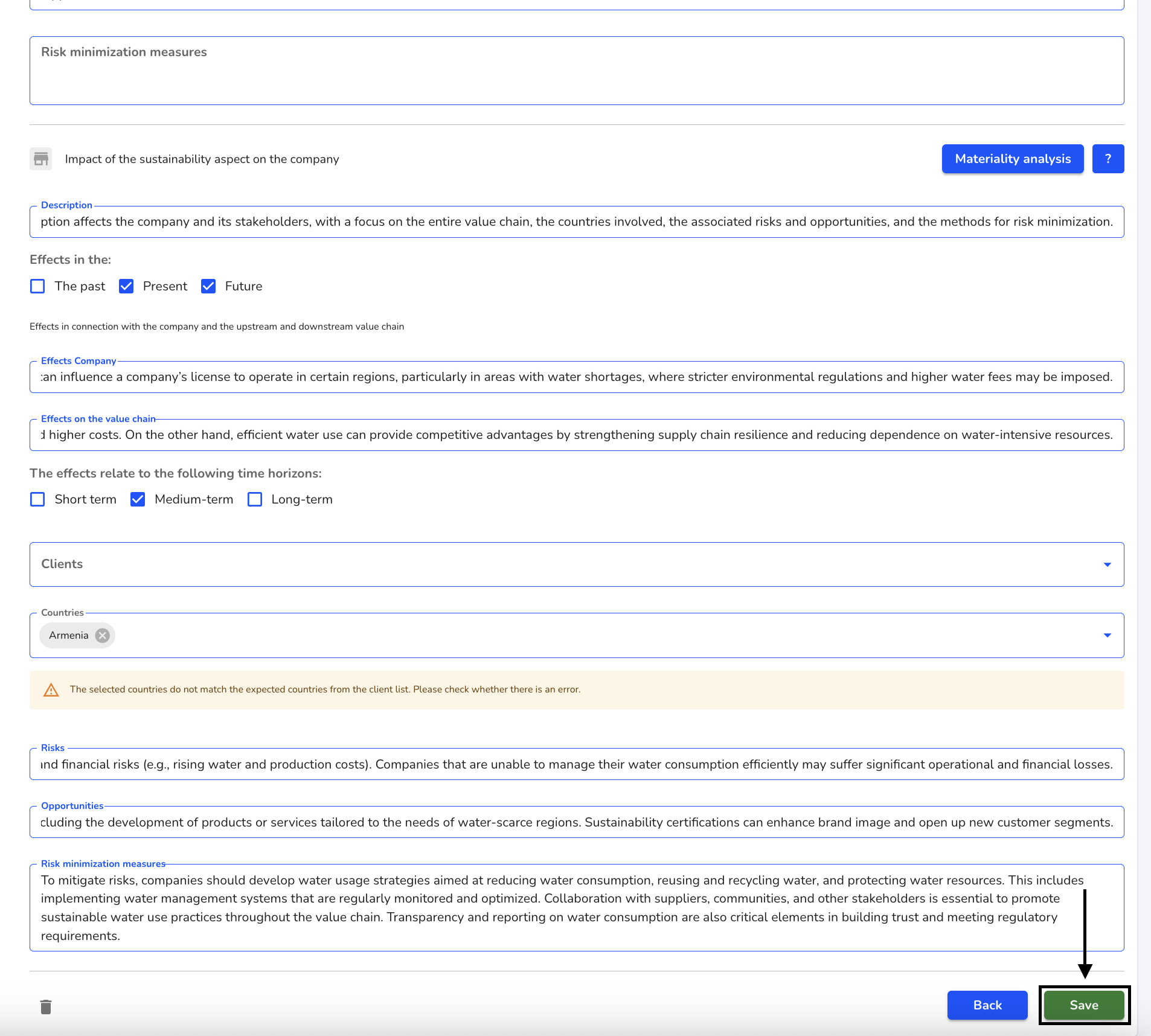The height and width of the screenshot is (1036, 1151).
Task: Remove Armenia chip via x icon
Action: (x=103, y=635)
